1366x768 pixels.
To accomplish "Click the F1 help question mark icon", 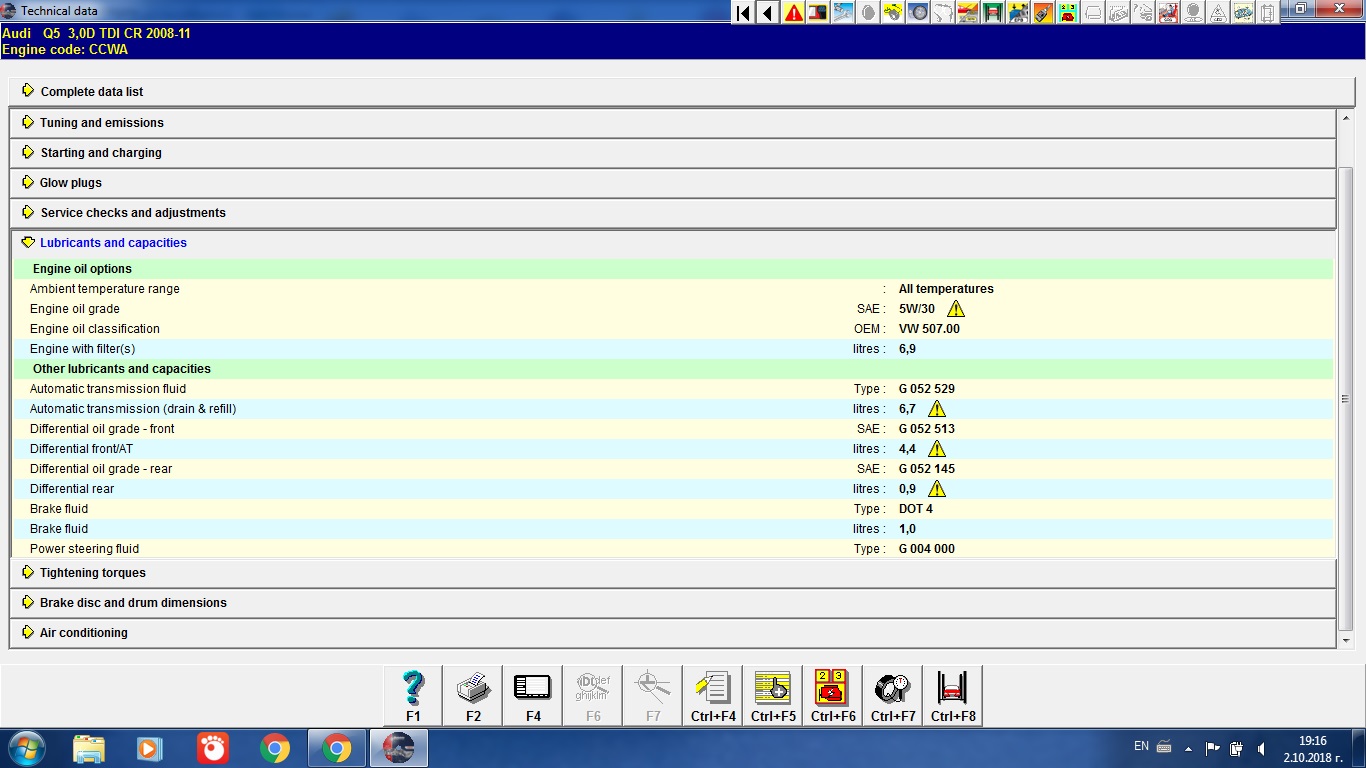I will (x=413, y=695).
